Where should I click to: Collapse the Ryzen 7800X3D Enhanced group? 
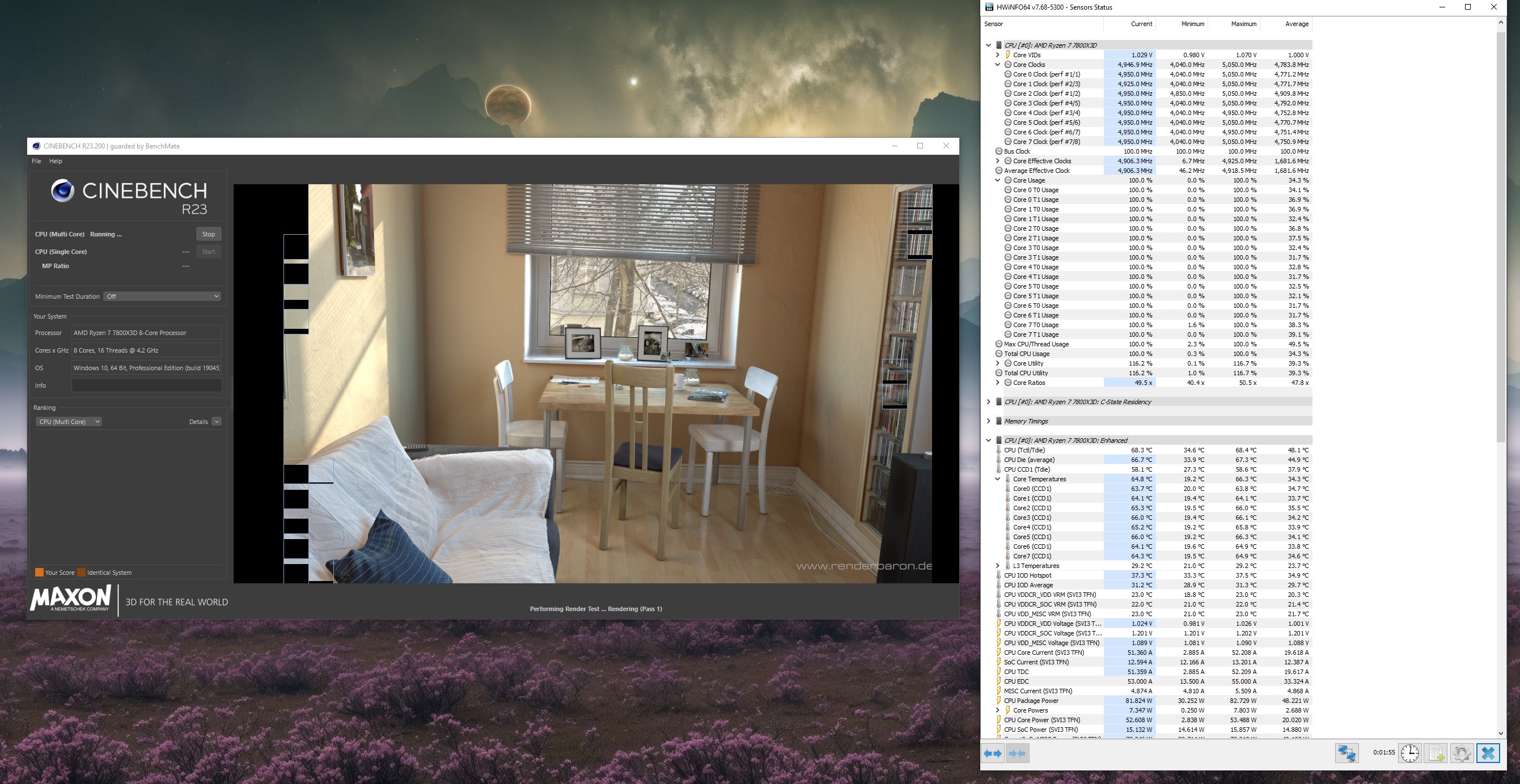(x=988, y=440)
